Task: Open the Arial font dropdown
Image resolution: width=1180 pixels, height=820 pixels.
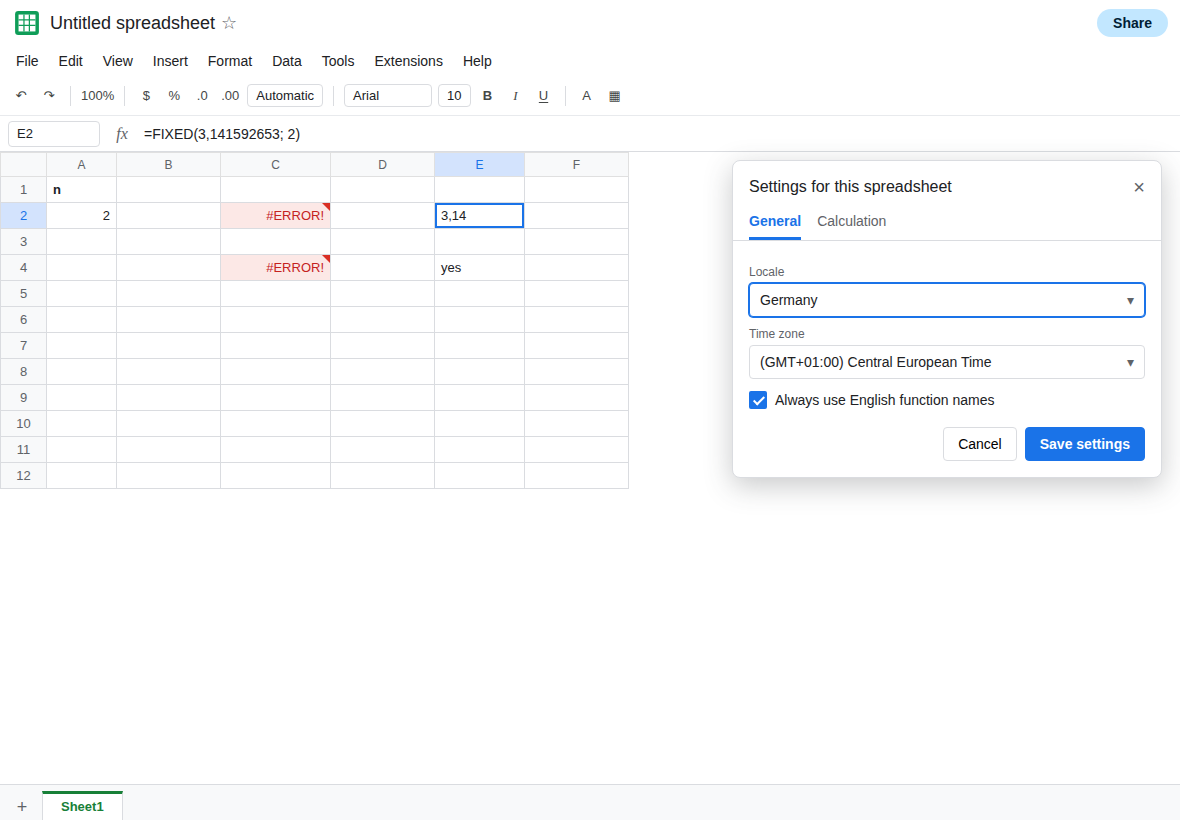Action: (x=388, y=96)
